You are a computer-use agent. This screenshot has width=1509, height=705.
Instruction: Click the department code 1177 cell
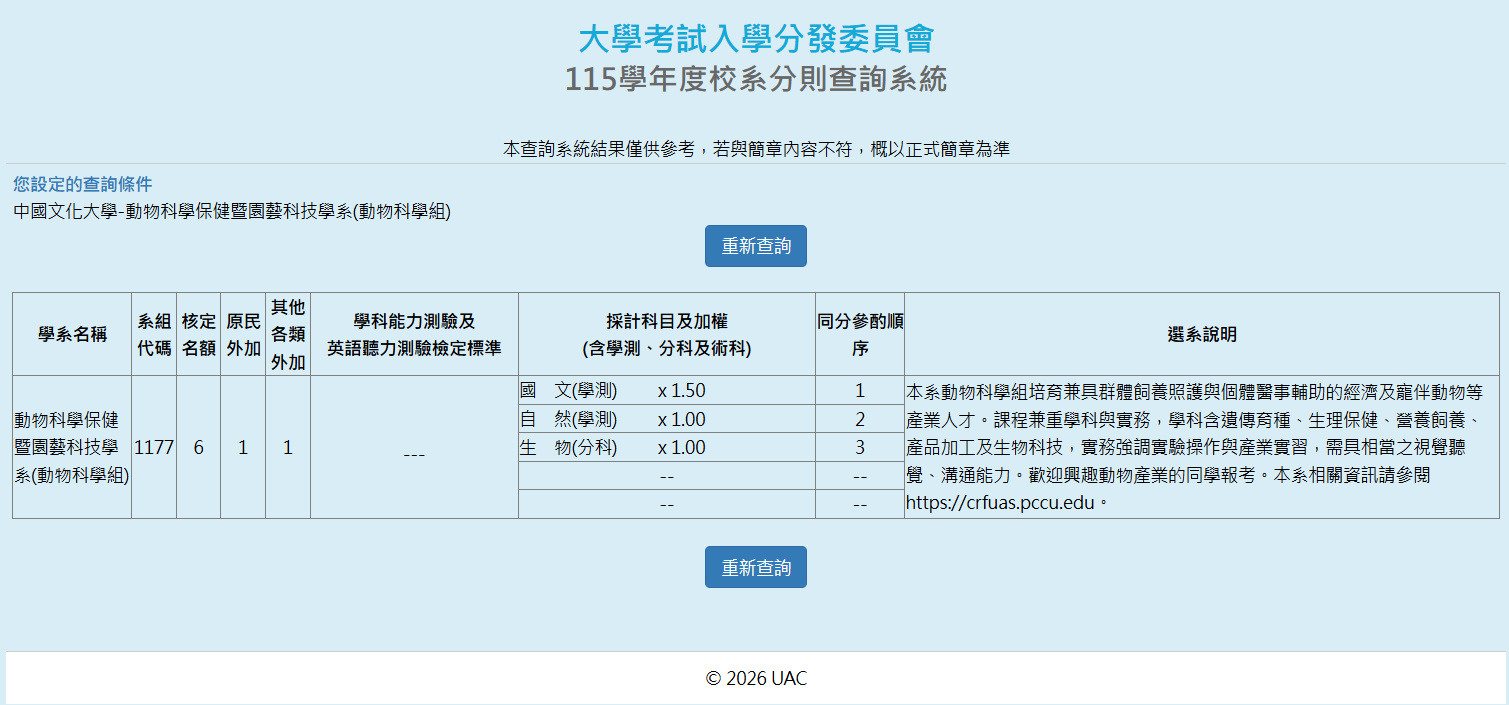tap(154, 447)
